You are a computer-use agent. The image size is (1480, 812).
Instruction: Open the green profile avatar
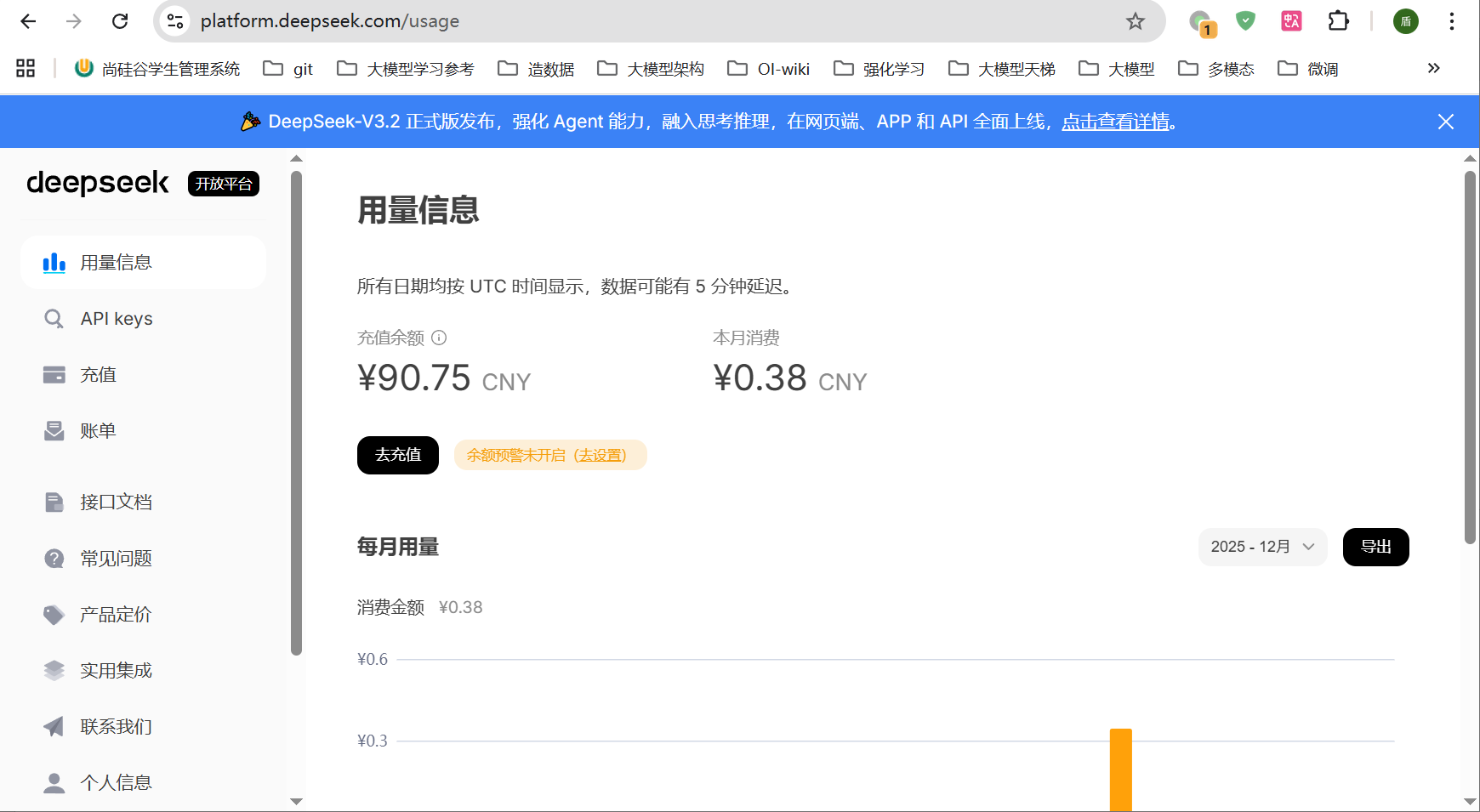click(x=1405, y=21)
